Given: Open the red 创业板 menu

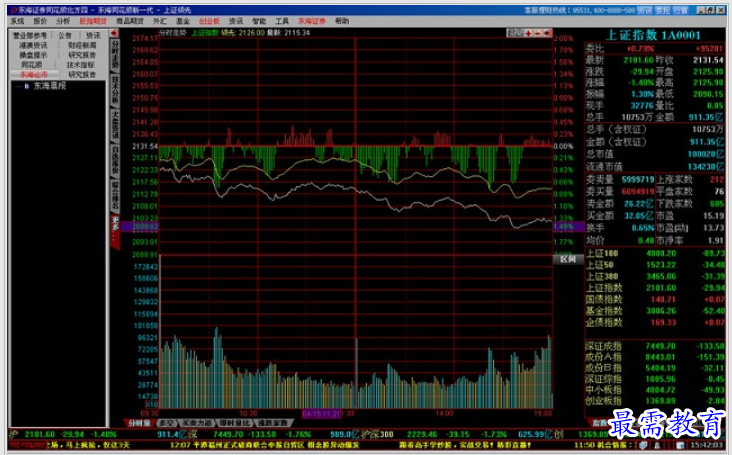Looking at the screenshot, I should pos(209,21).
